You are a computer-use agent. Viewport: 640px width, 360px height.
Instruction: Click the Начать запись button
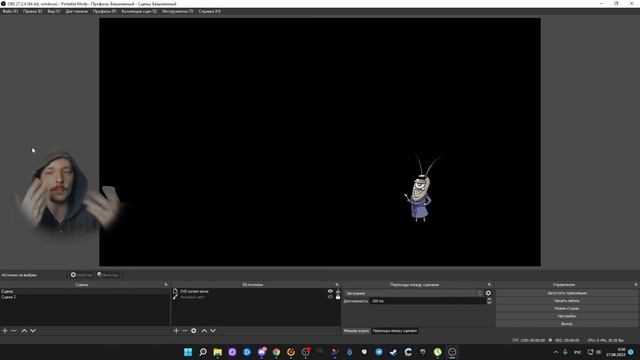[567, 301]
